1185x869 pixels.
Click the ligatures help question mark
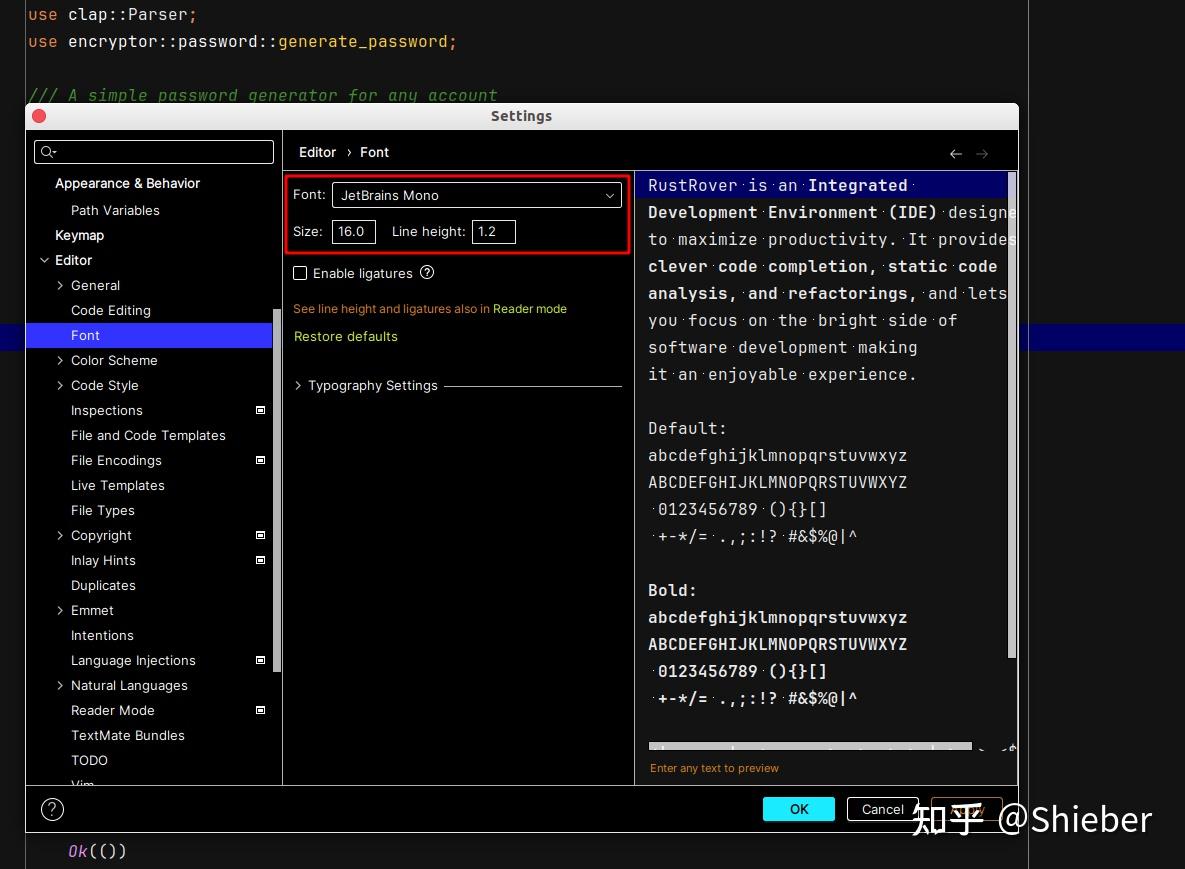click(427, 273)
